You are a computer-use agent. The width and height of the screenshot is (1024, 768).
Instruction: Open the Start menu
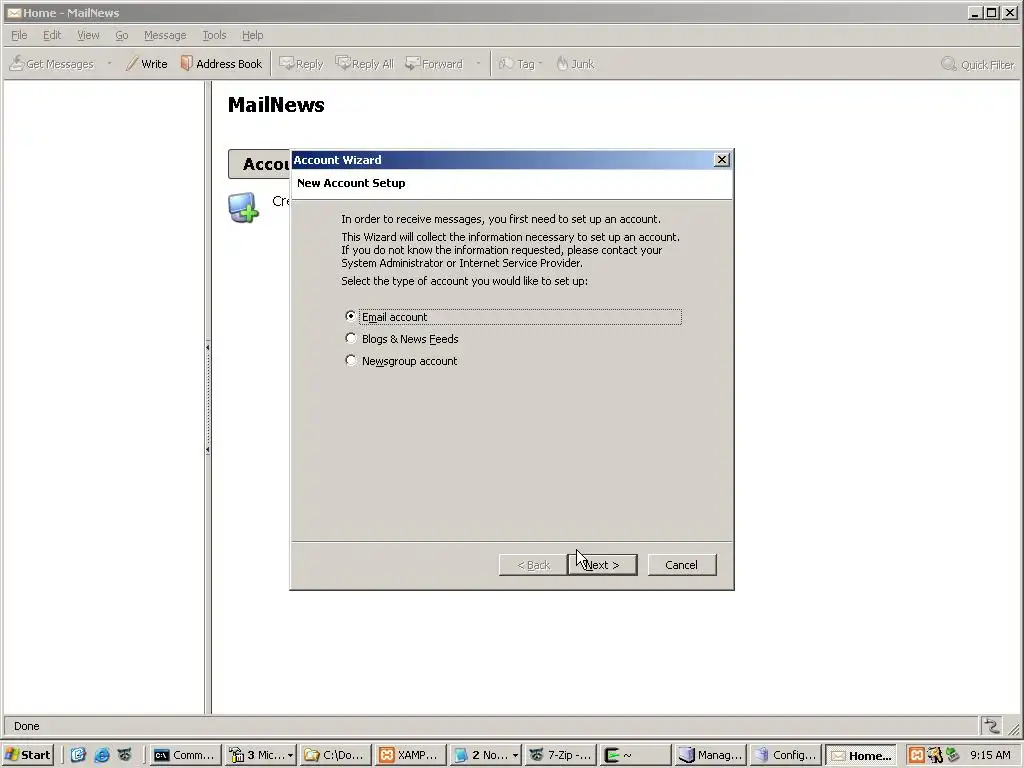[x=27, y=755]
